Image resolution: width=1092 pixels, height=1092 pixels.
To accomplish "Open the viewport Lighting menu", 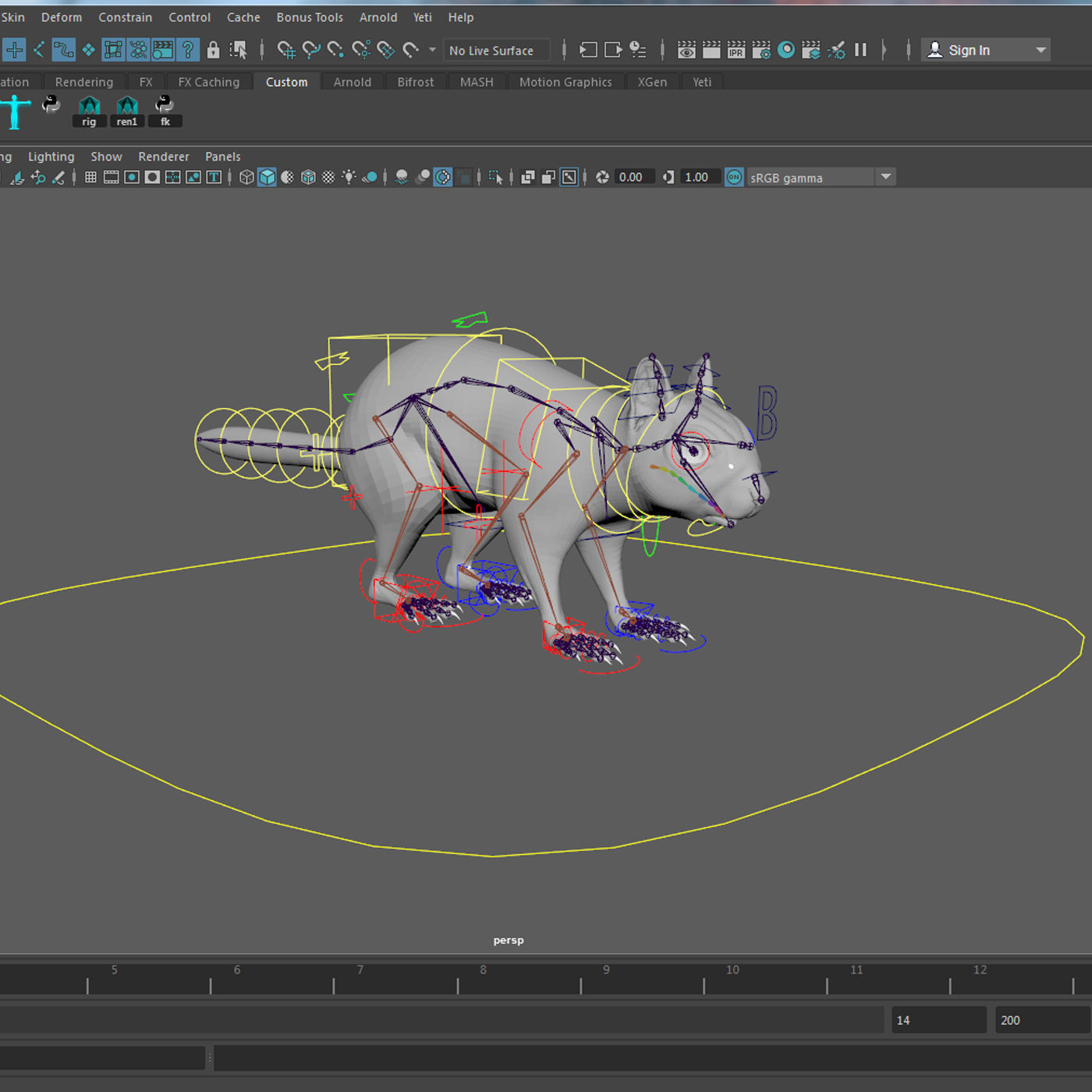I will [x=51, y=157].
